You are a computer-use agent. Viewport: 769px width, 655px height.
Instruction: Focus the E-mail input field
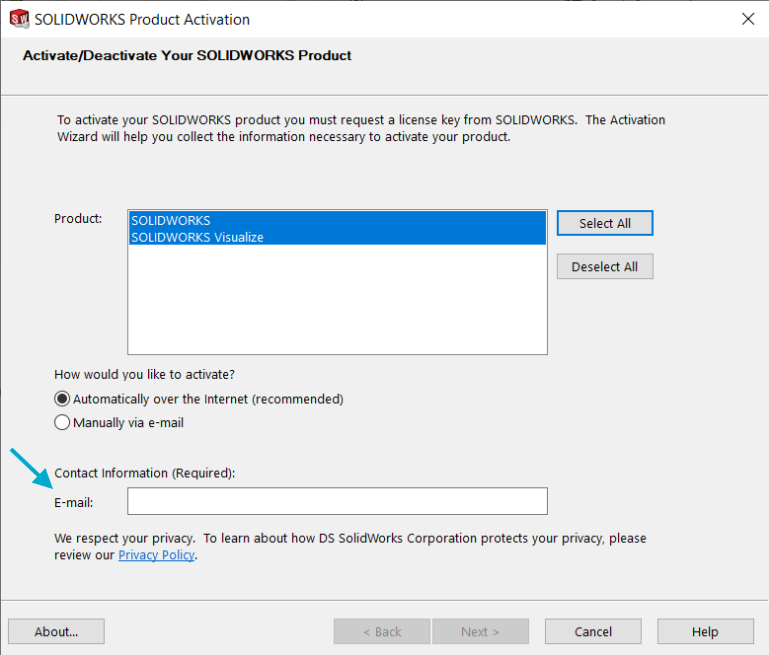[337, 501]
